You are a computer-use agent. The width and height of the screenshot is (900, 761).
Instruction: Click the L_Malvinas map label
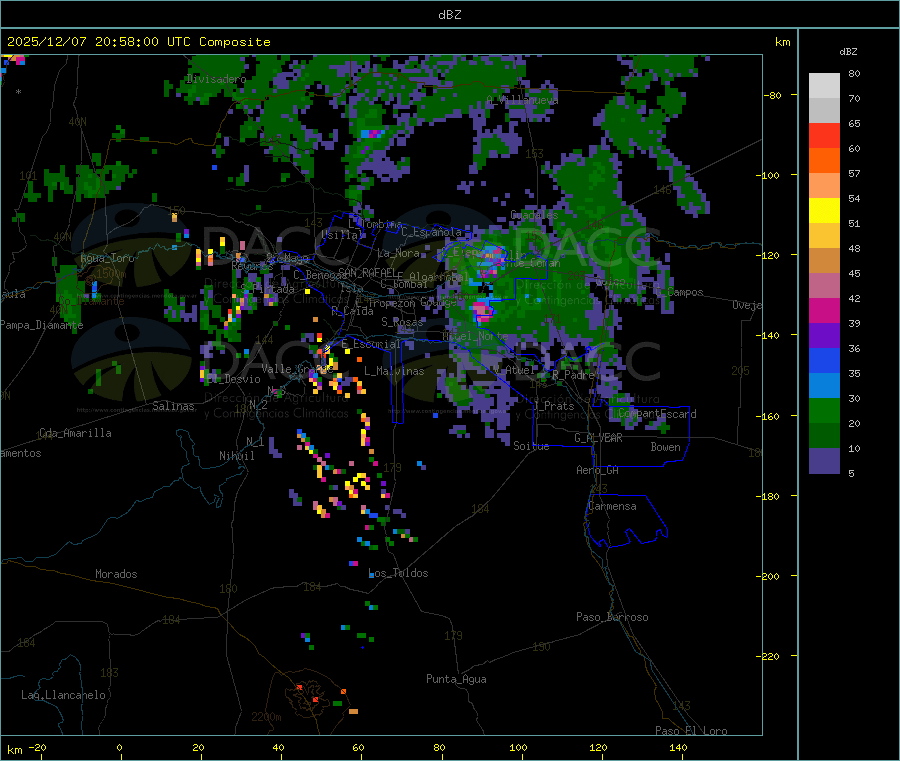pos(394,371)
